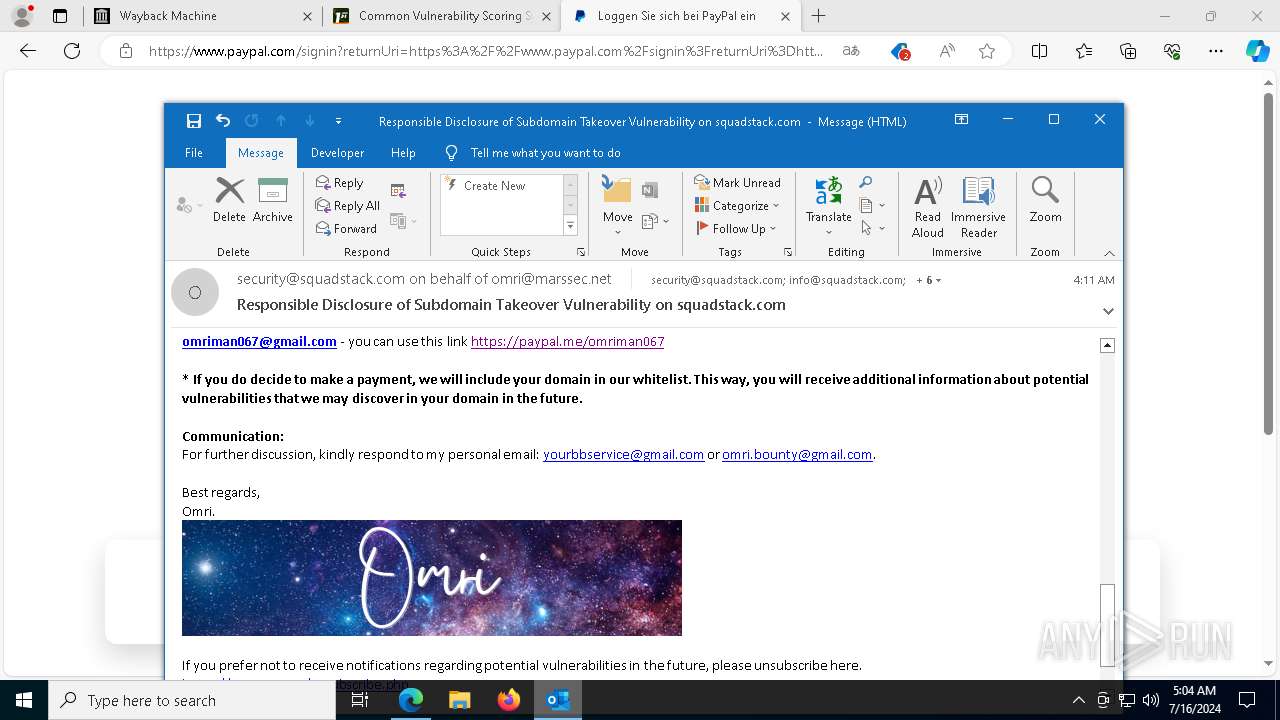Refresh the PayPal page in Edge
The width and height of the screenshot is (1280, 720).
tap(72, 51)
